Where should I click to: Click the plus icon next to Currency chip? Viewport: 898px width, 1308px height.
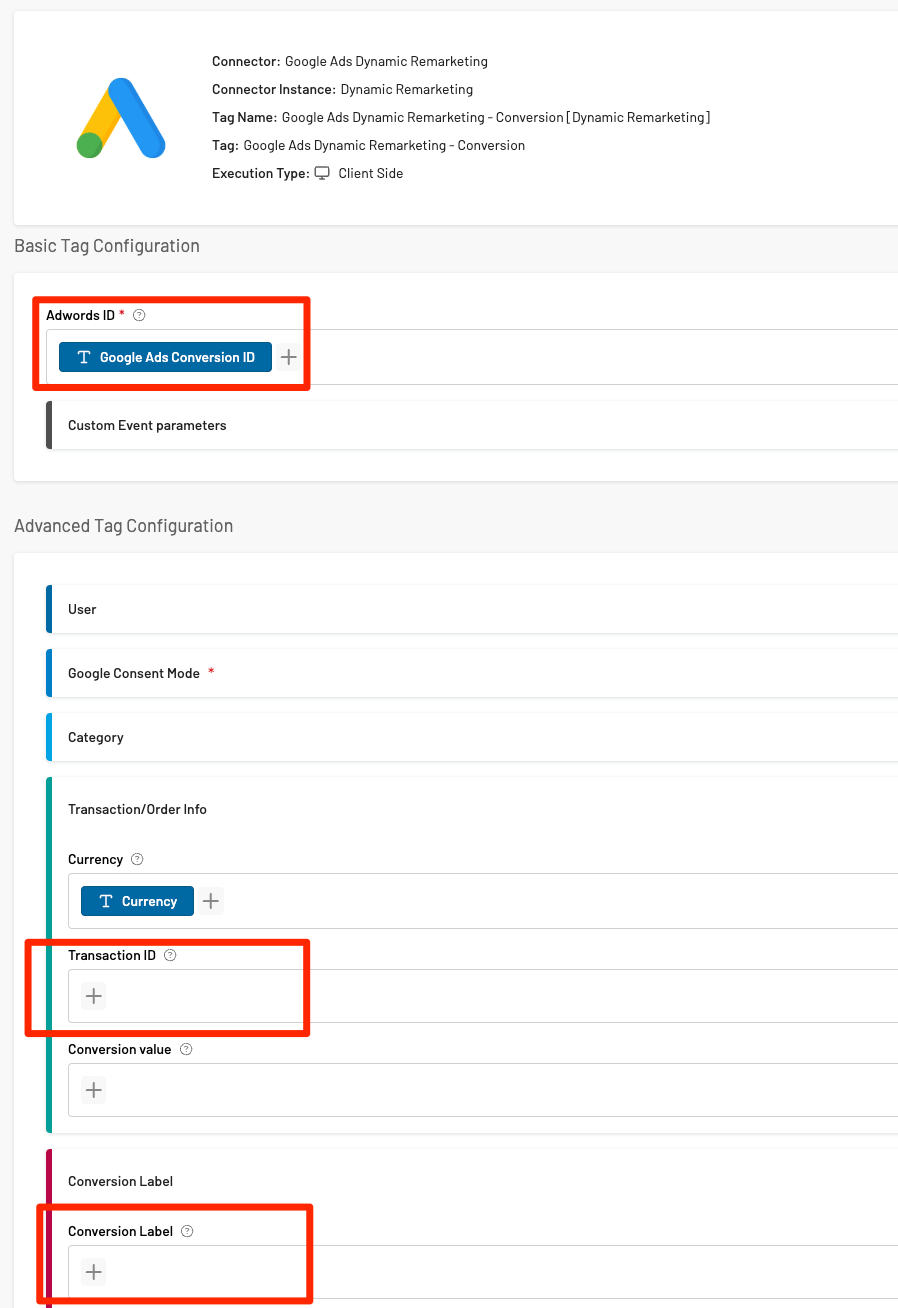pos(210,901)
